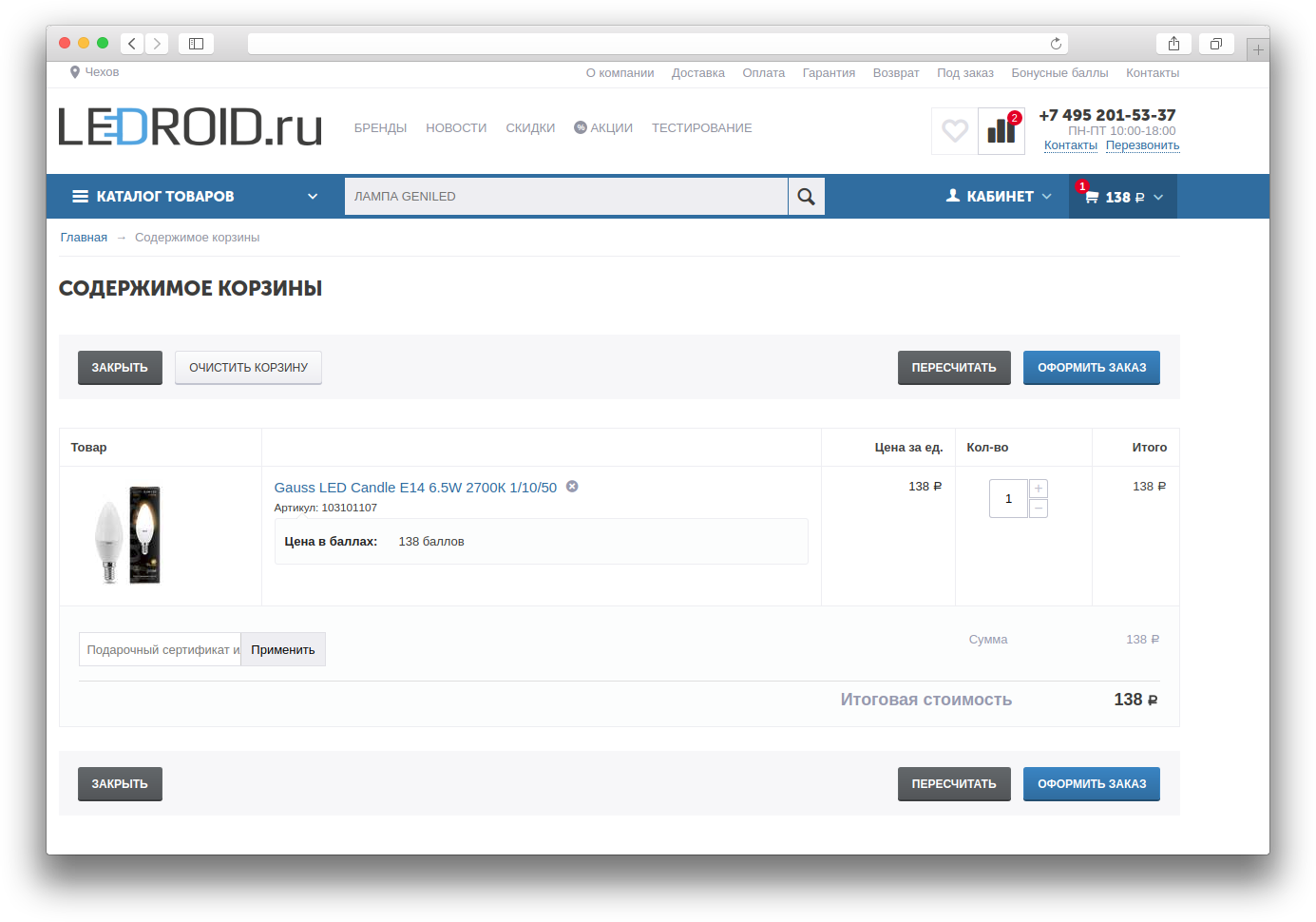
Task: Open the product comparison icon with badge 2
Action: click(1001, 130)
